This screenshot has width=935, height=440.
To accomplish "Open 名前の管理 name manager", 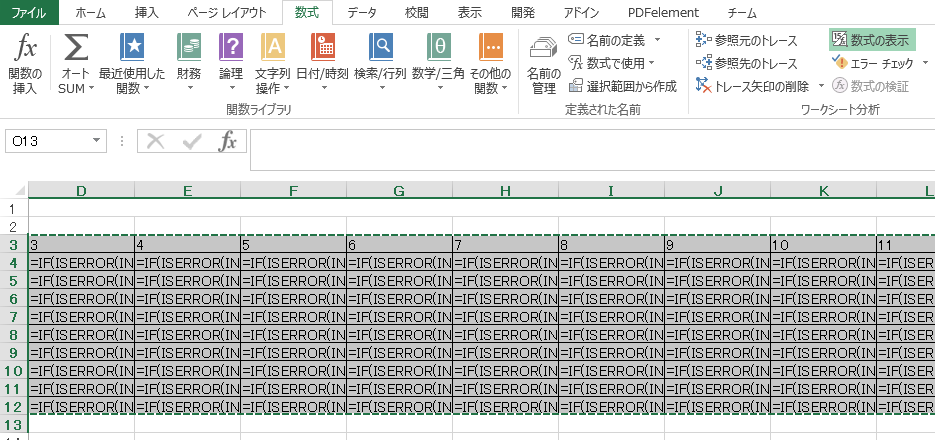I will pyautogui.click(x=543, y=64).
